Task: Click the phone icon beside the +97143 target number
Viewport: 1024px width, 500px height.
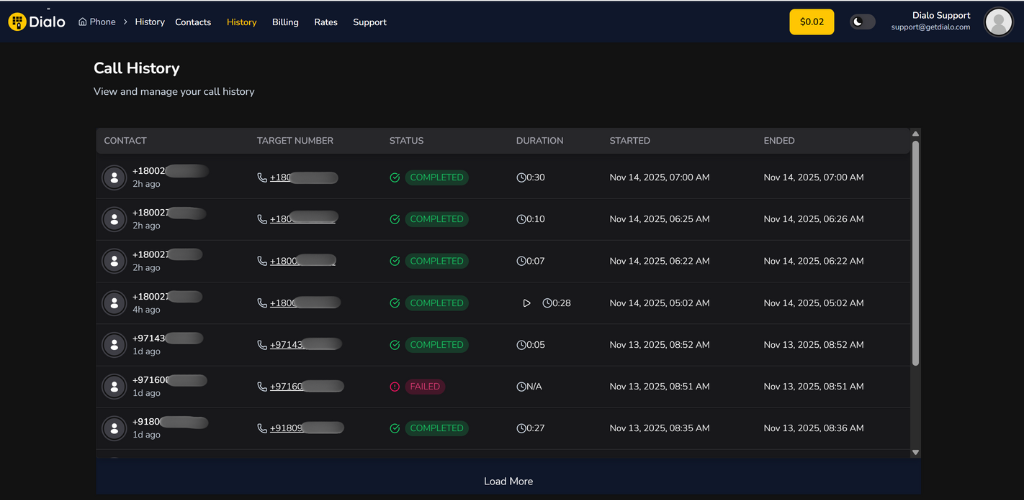Action: (262, 345)
